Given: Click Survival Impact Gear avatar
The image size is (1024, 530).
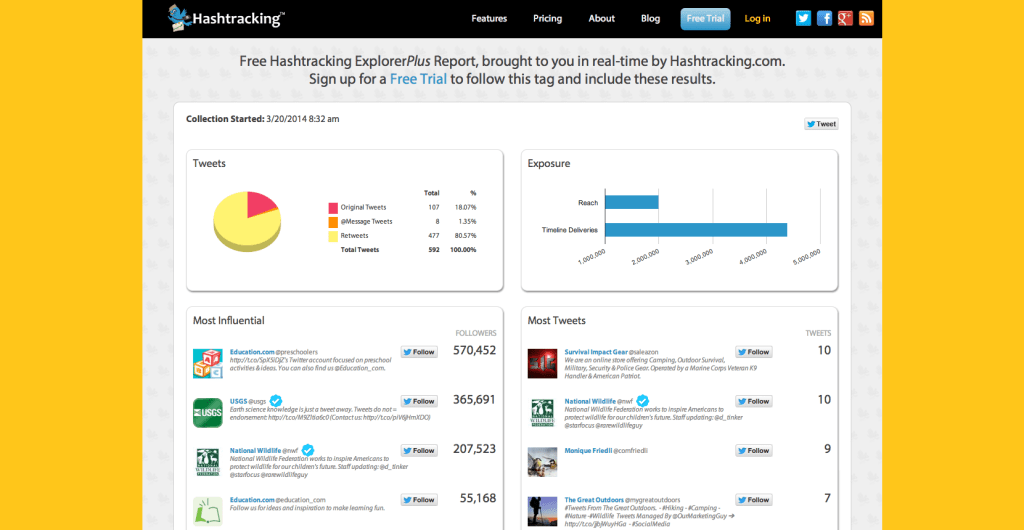Looking at the screenshot, I should pyautogui.click(x=542, y=364).
